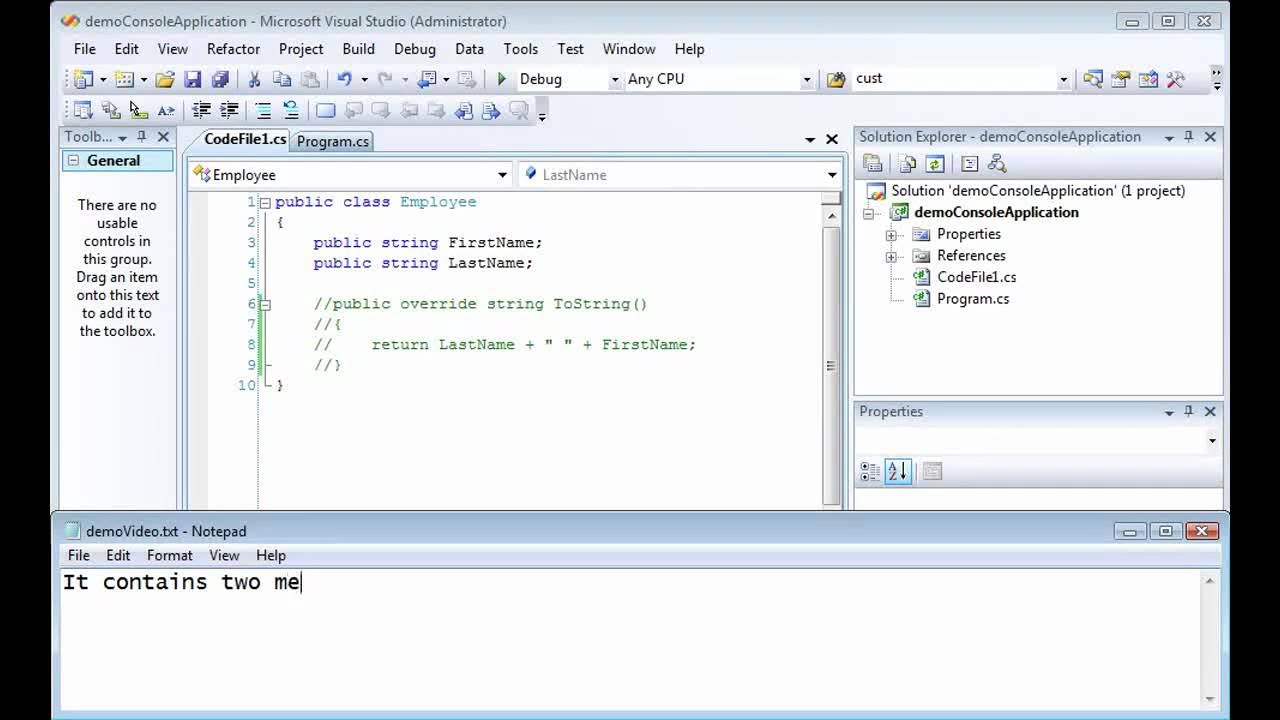Open the Build menu in Visual Studio

point(358,49)
